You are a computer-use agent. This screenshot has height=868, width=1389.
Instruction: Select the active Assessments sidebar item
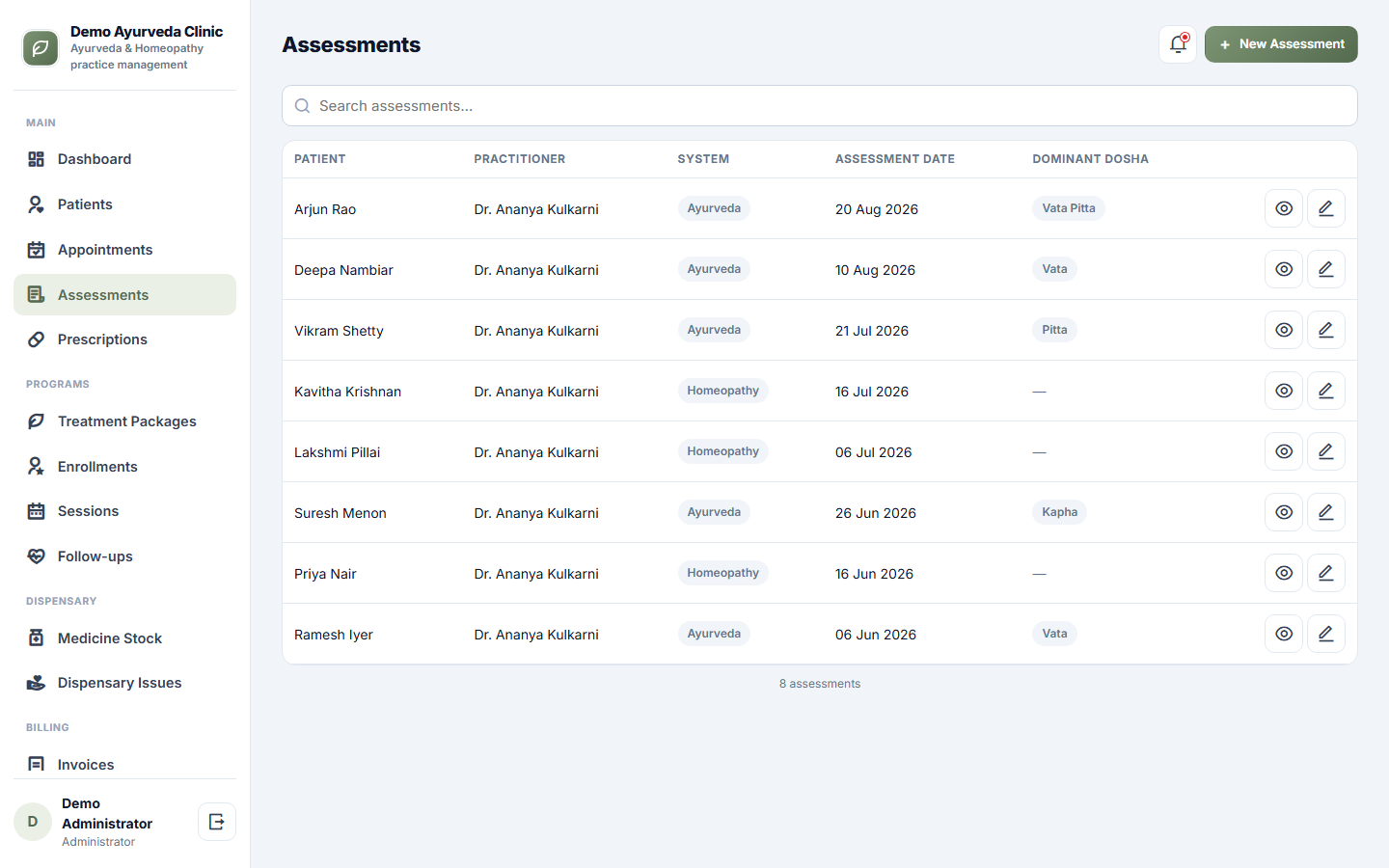pos(124,295)
